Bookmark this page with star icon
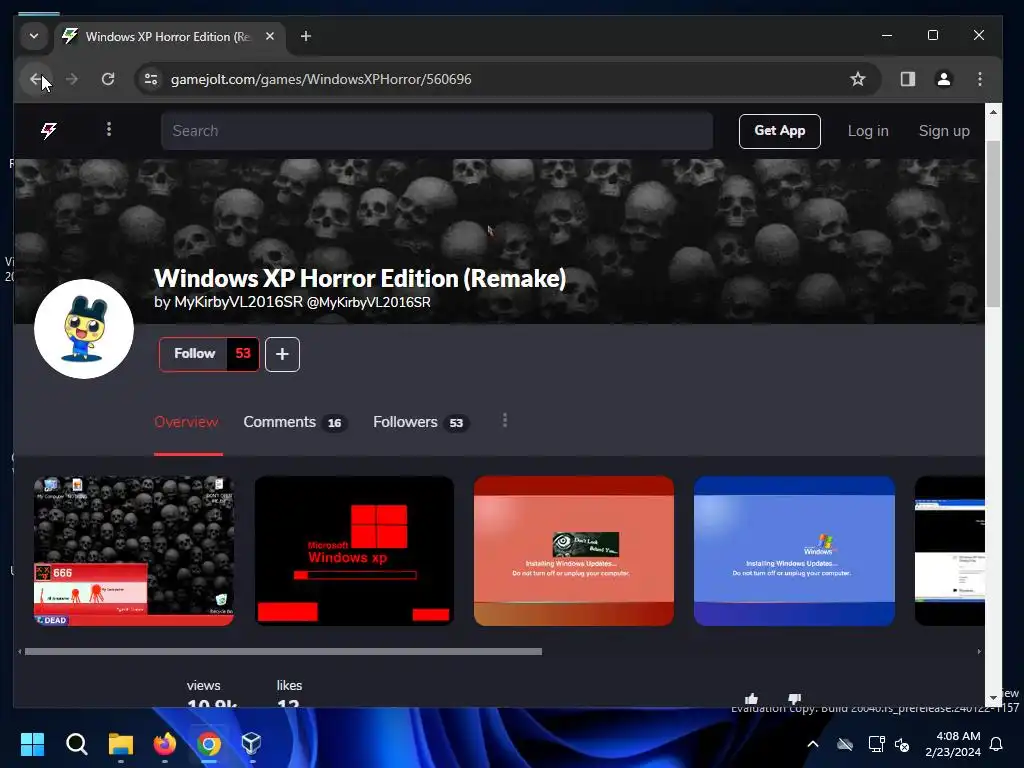This screenshot has height=768, width=1024. pyautogui.click(x=857, y=79)
